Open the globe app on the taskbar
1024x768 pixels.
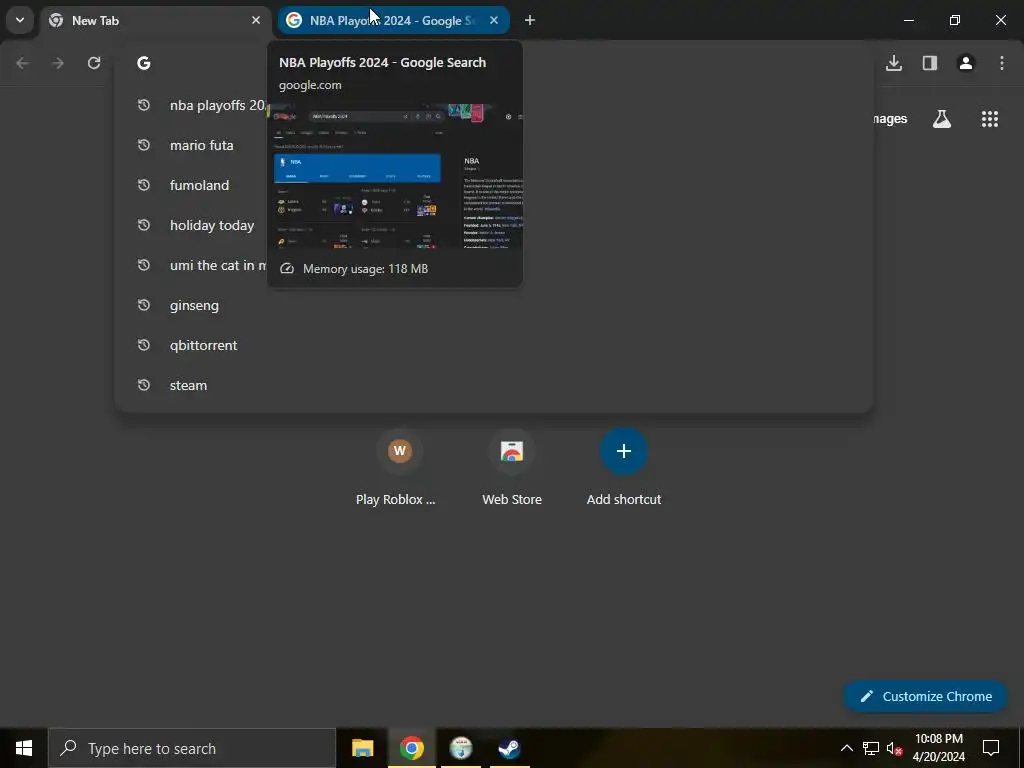coord(460,748)
